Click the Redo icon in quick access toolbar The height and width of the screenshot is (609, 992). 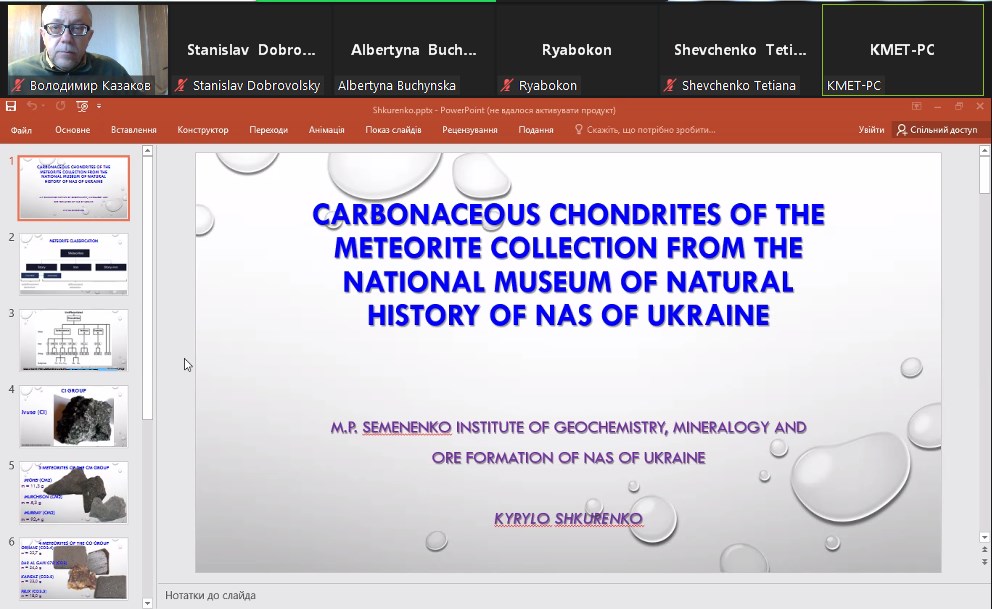point(60,106)
